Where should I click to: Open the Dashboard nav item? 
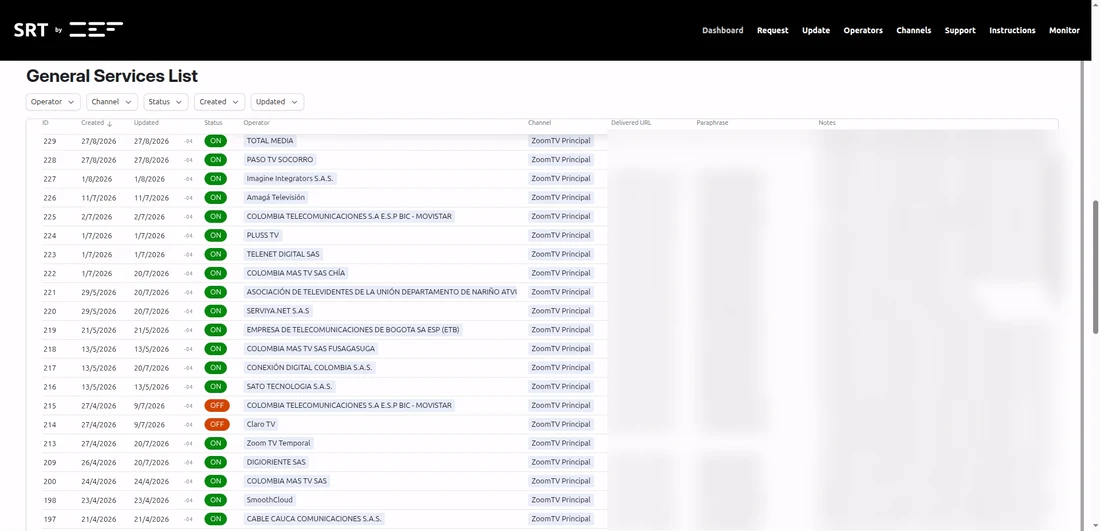pos(723,30)
